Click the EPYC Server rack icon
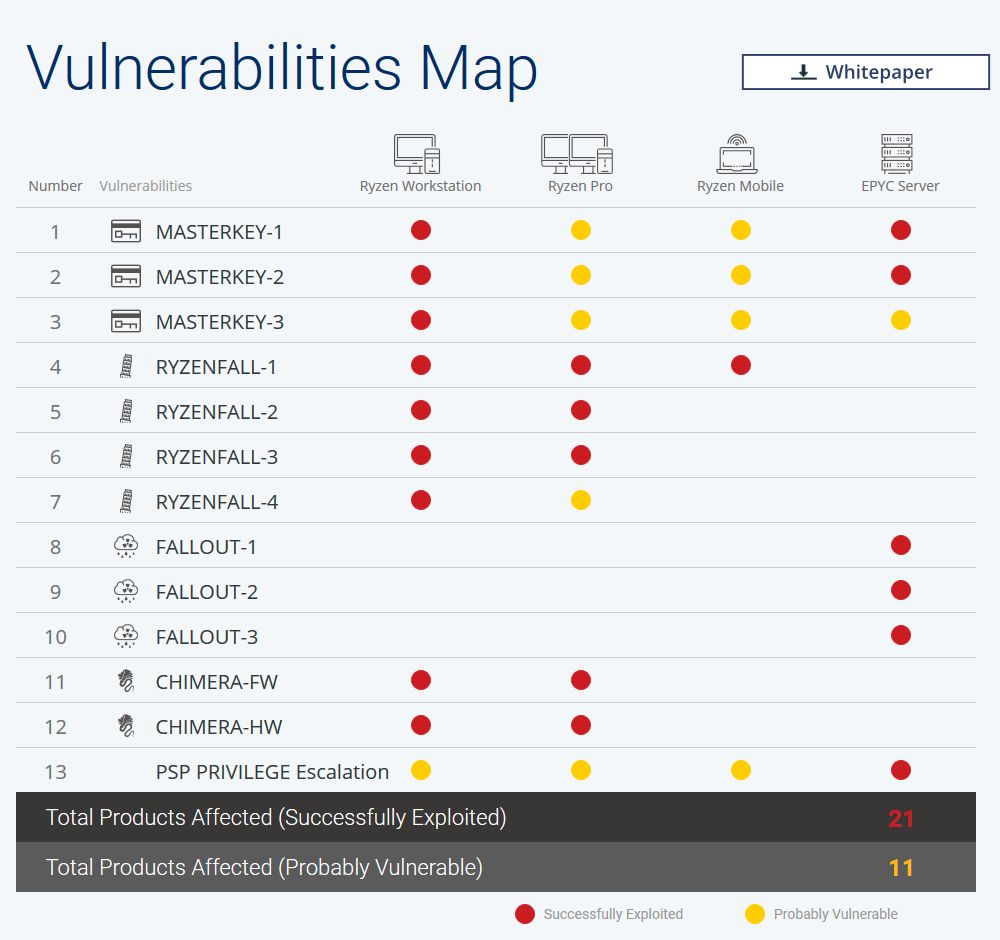Viewport: 1000px width, 940px height. pos(897,154)
